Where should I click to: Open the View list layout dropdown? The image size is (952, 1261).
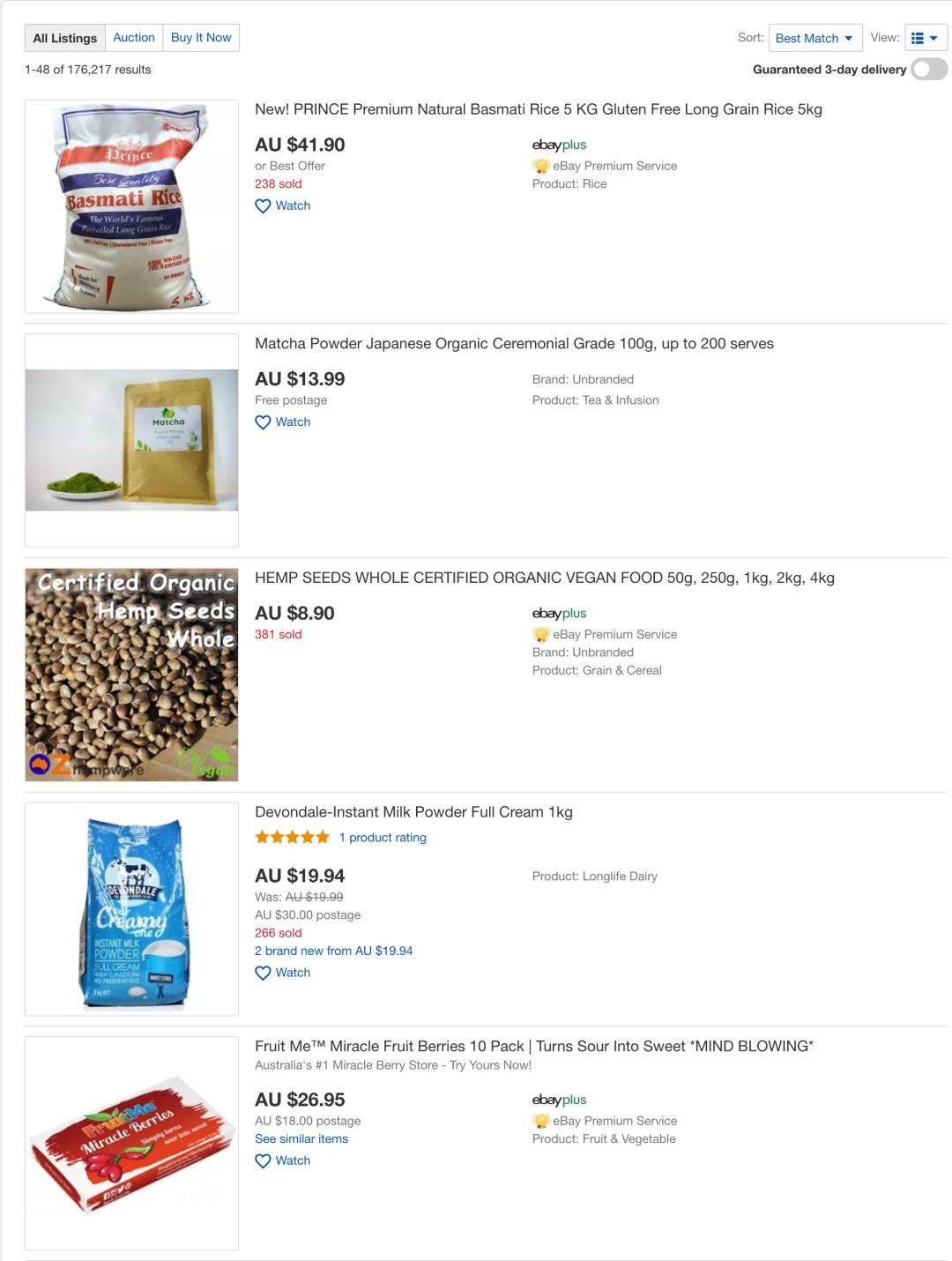click(926, 38)
